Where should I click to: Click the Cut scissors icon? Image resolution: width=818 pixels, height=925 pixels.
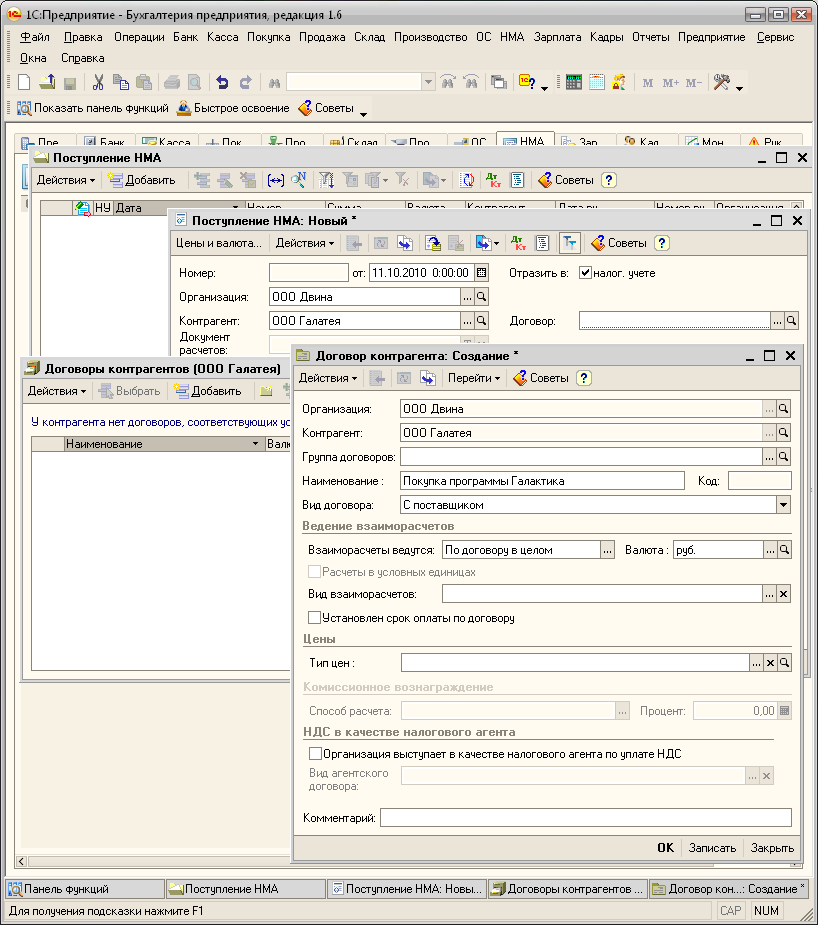click(98, 82)
